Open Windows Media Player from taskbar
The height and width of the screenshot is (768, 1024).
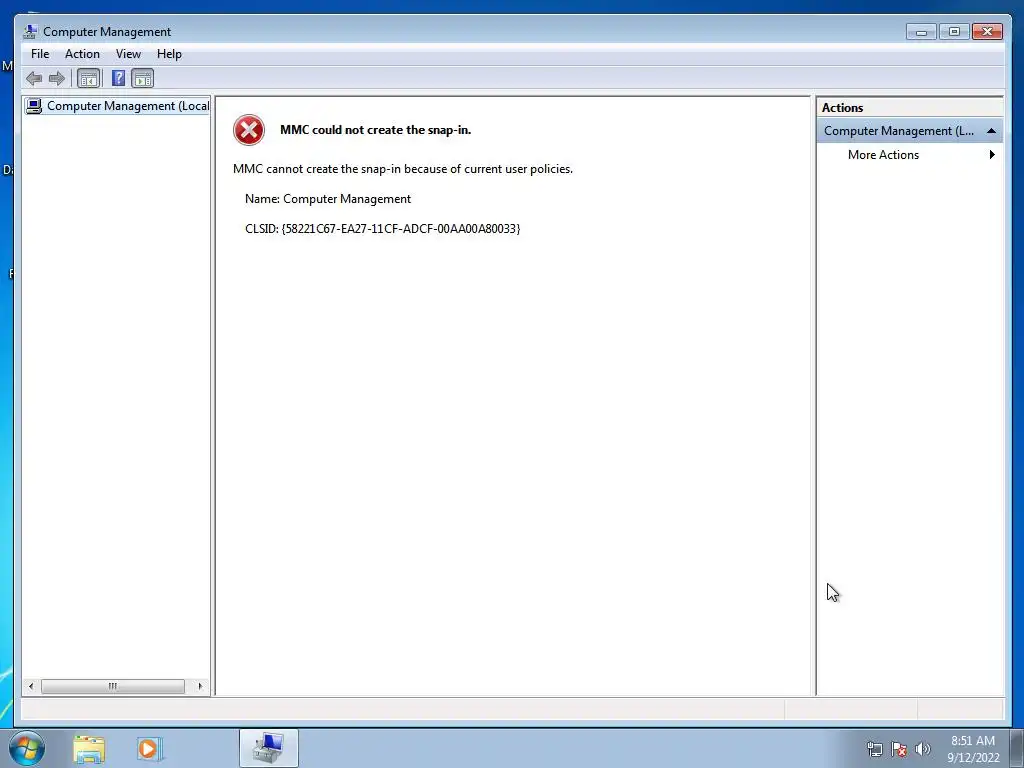click(x=149, y=749)
